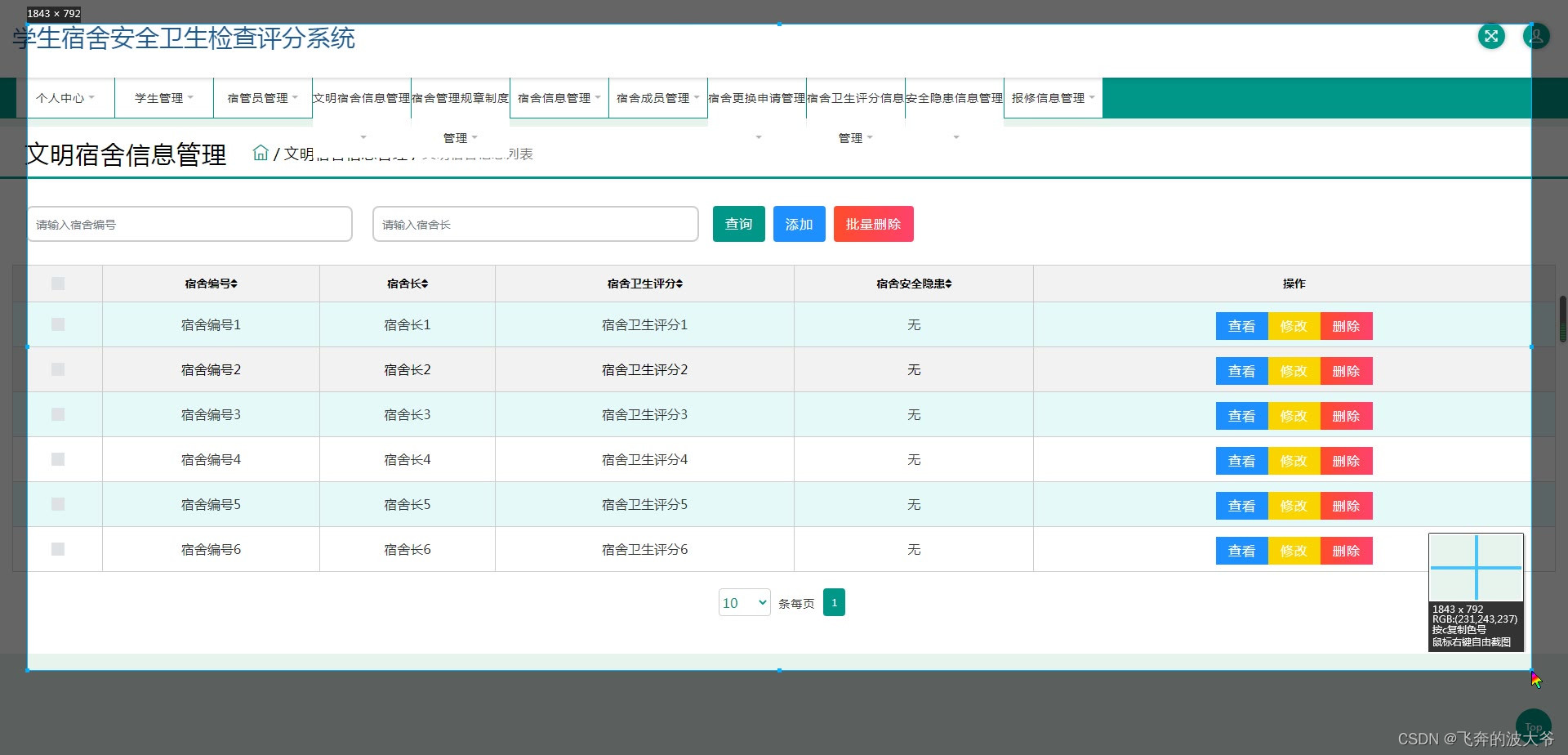This screenshot has height=755, width=1568.
Task: Click 删除 for 宿舍编号2
Action: coord(1347,371)
